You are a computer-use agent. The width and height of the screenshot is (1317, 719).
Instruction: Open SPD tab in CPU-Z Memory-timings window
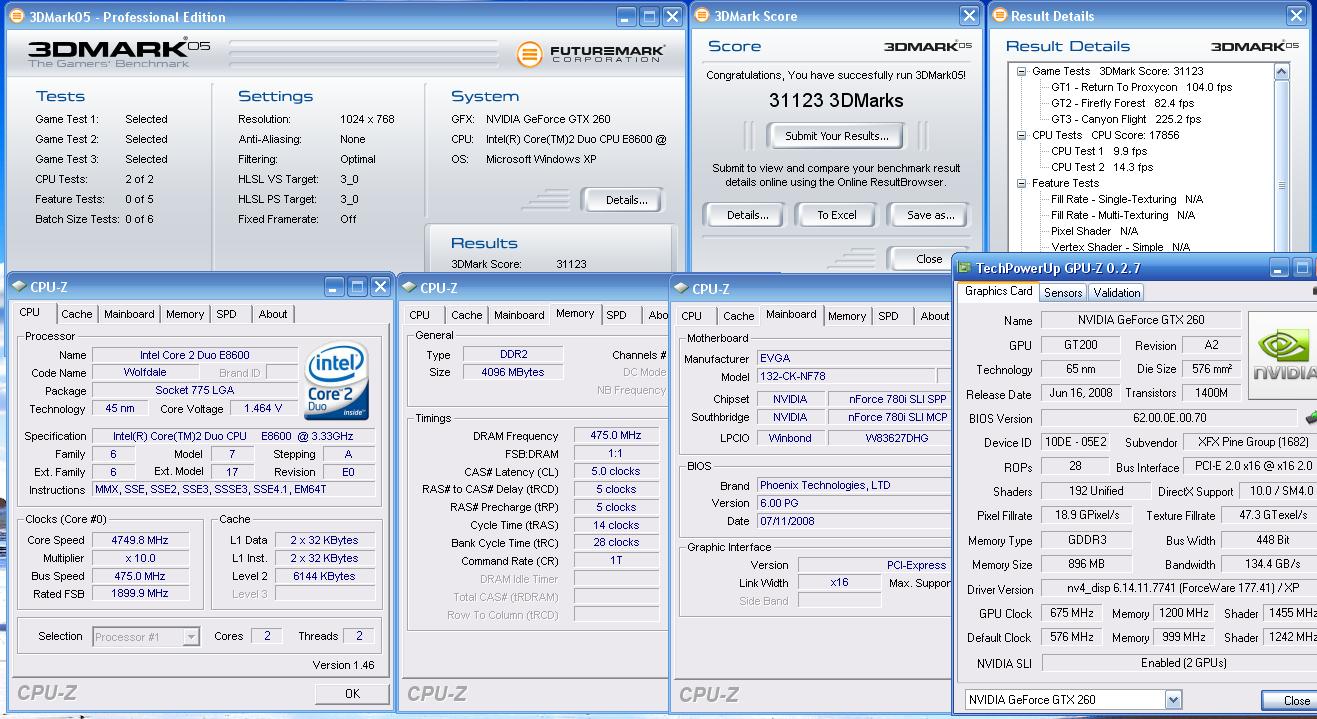coord(617,315)
